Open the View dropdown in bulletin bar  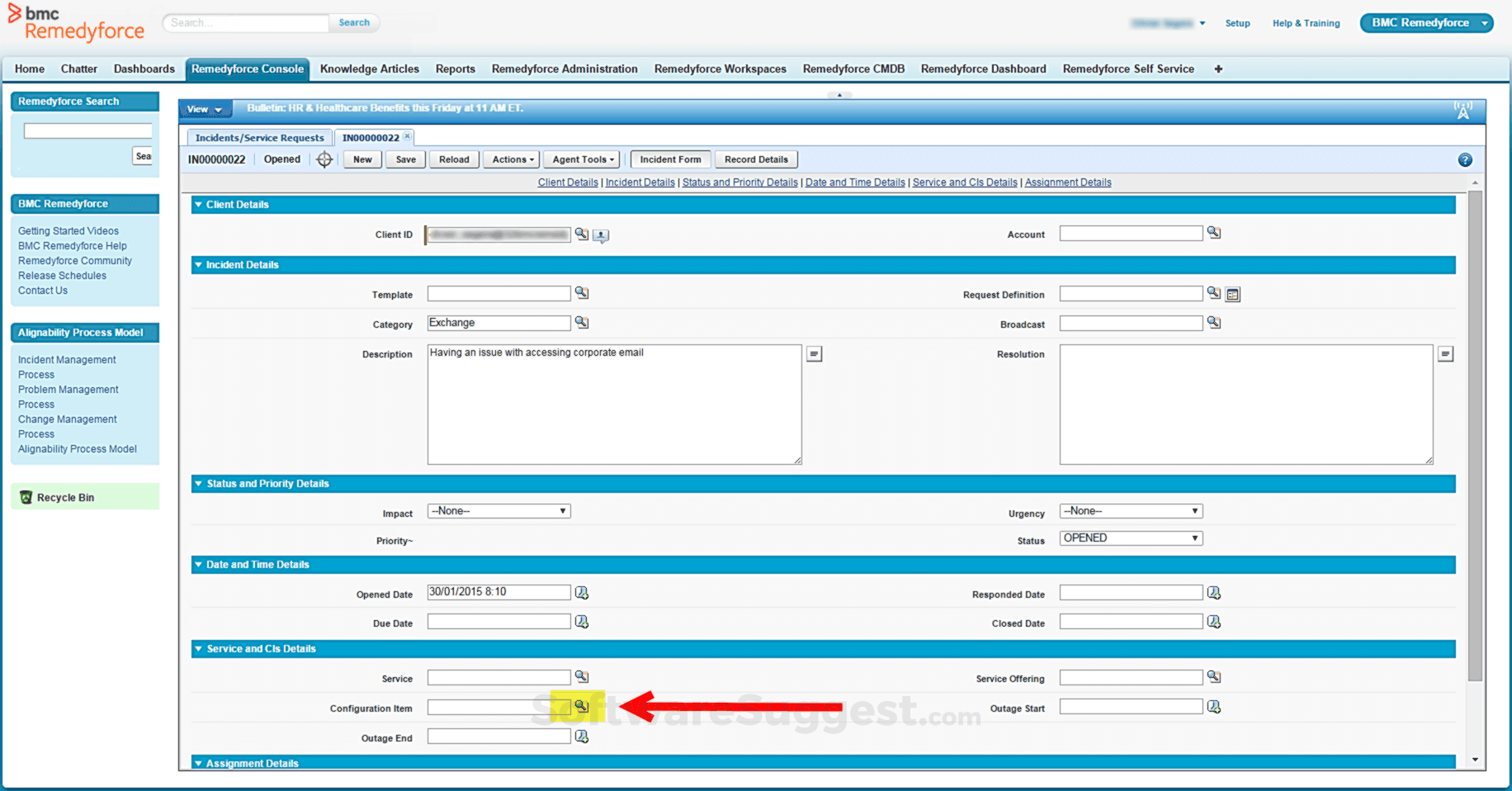coord(204,109)
